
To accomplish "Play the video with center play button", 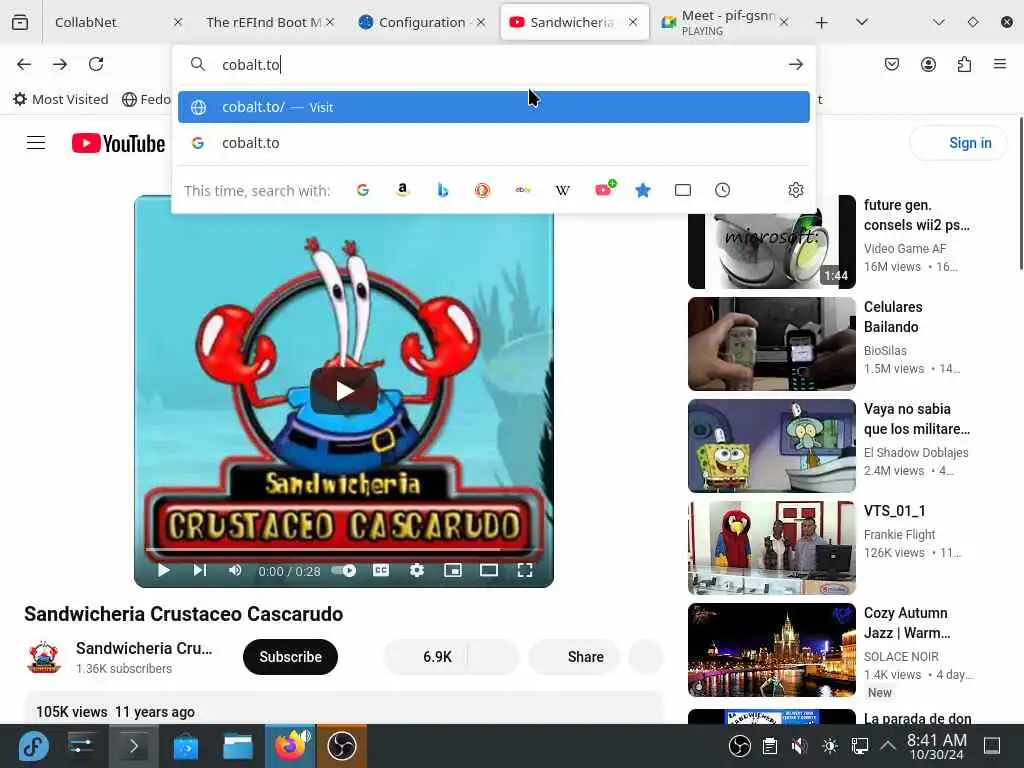I will point(344,391).
